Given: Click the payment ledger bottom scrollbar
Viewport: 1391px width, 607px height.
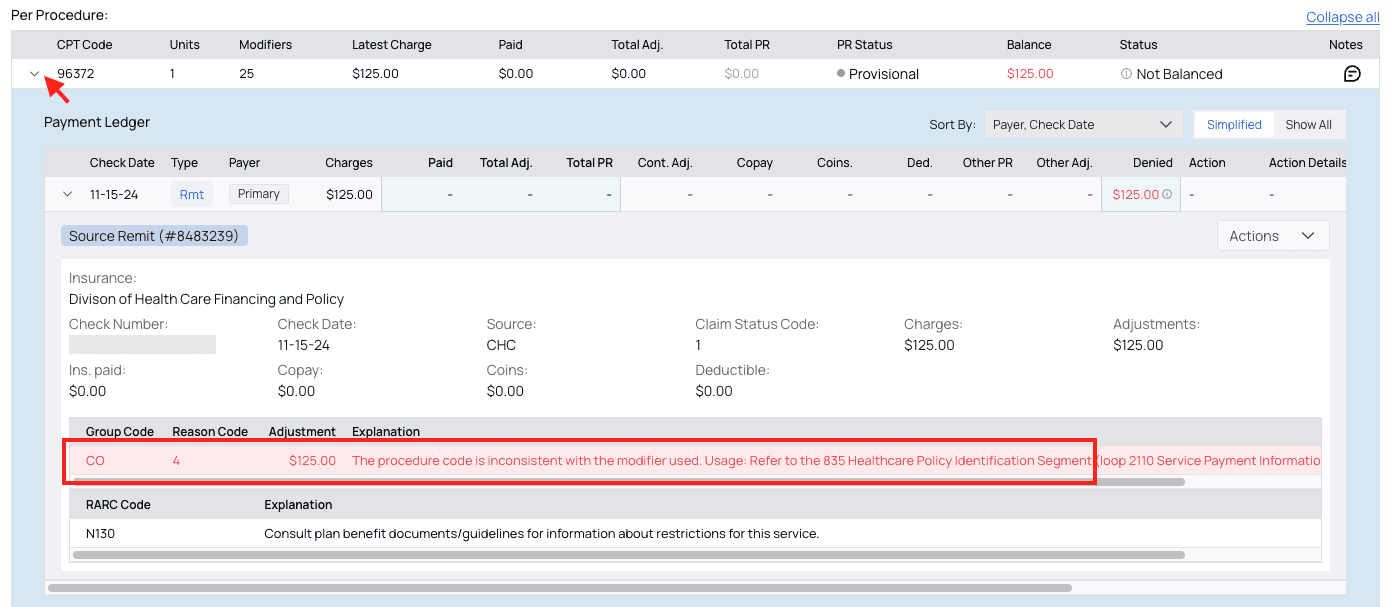Looking at the screenshot, I should pos(559,588).
